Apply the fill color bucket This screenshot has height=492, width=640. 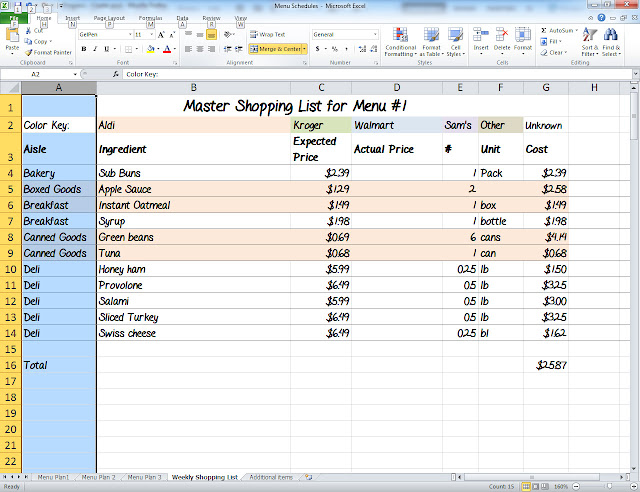pyautogui.click(x=151, y=49)
